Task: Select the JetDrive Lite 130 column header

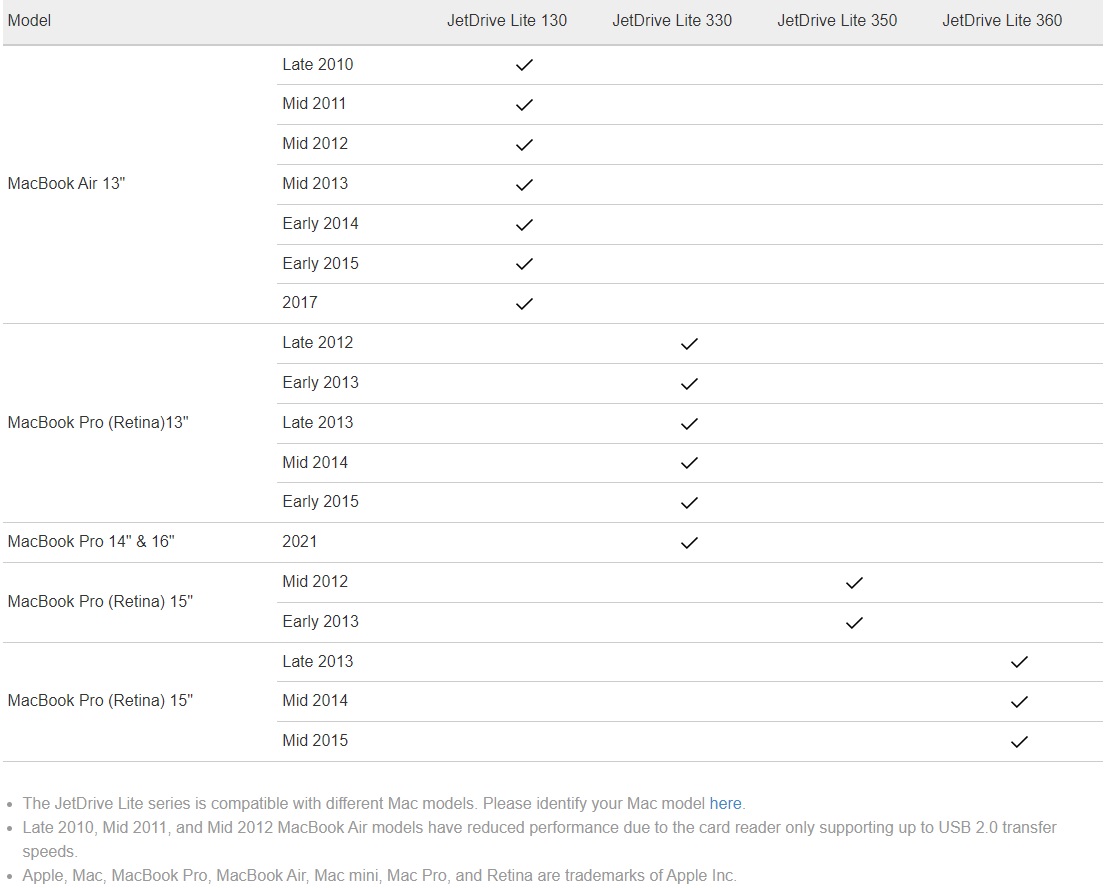Action: [x=507, y=20]
